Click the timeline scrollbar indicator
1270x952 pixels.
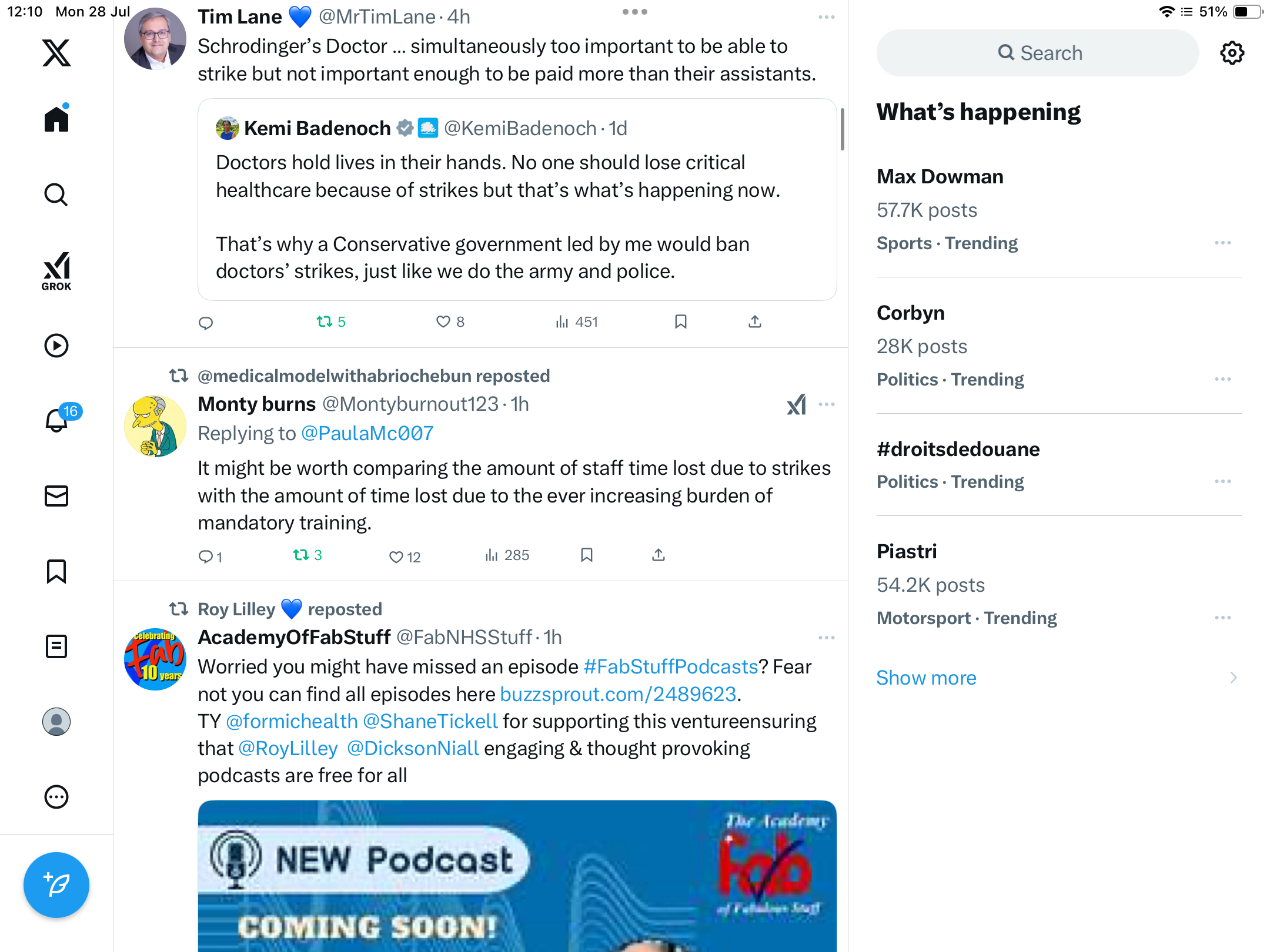[x=843, y=129]
